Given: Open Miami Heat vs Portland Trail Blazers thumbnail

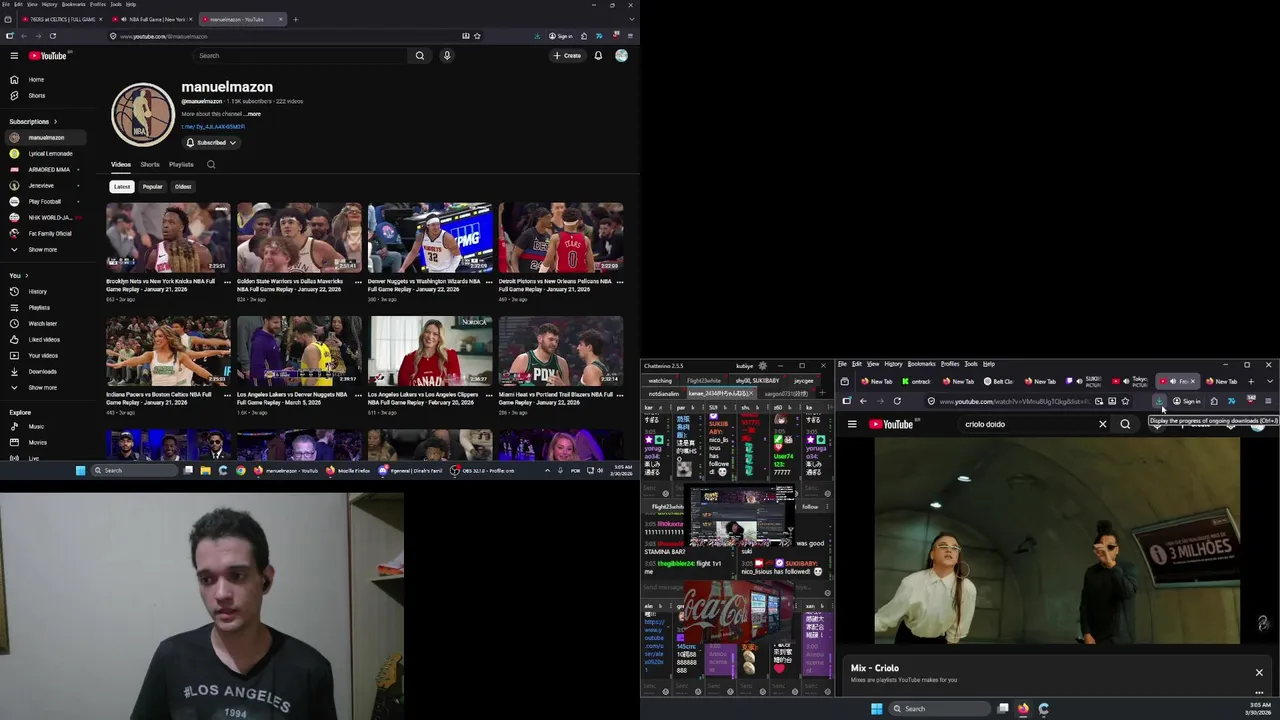Looking at the screenshot, I should tap(561, 351).
